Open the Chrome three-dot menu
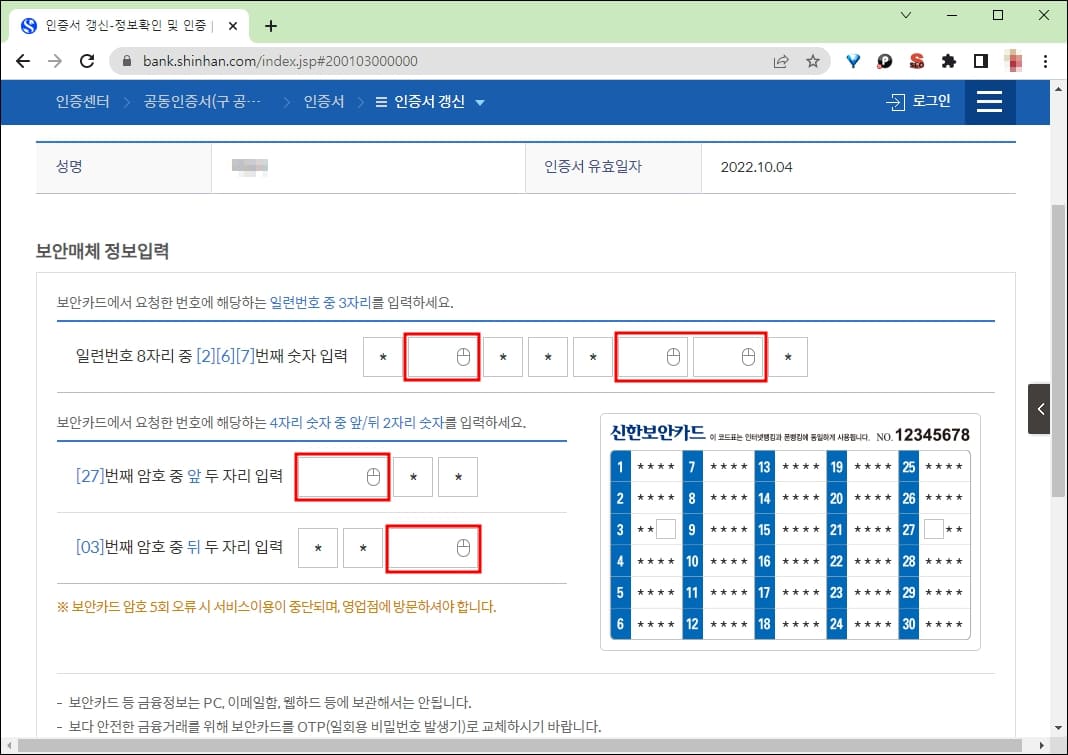Image resolution: width=1068 pixels, height=755 pixels. point(1045,61)
